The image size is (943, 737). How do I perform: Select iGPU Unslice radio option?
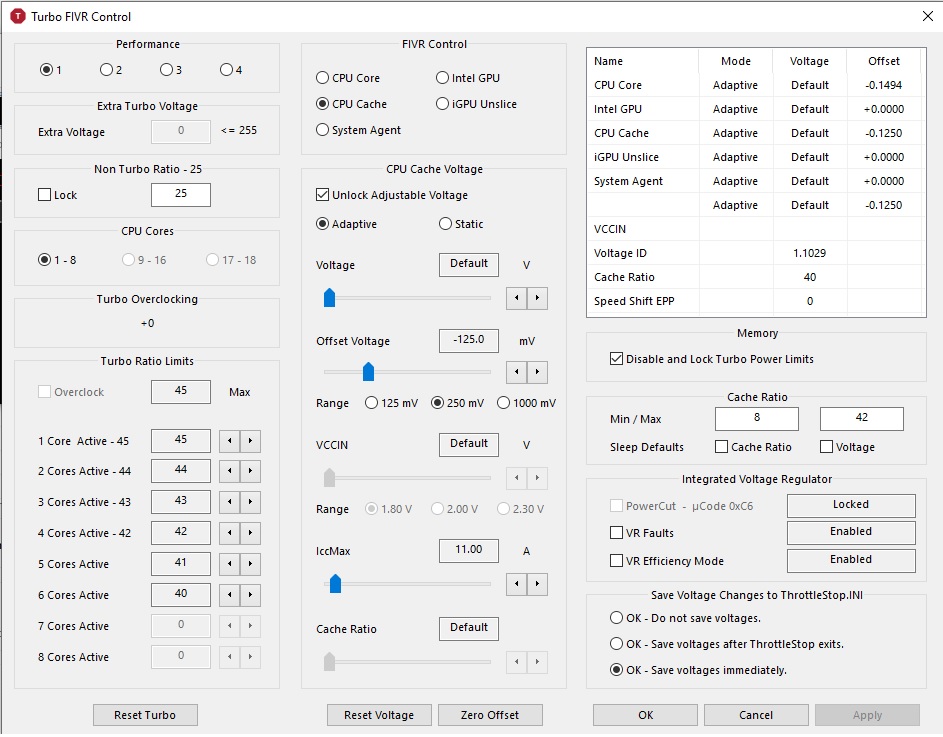click(477, 104)
